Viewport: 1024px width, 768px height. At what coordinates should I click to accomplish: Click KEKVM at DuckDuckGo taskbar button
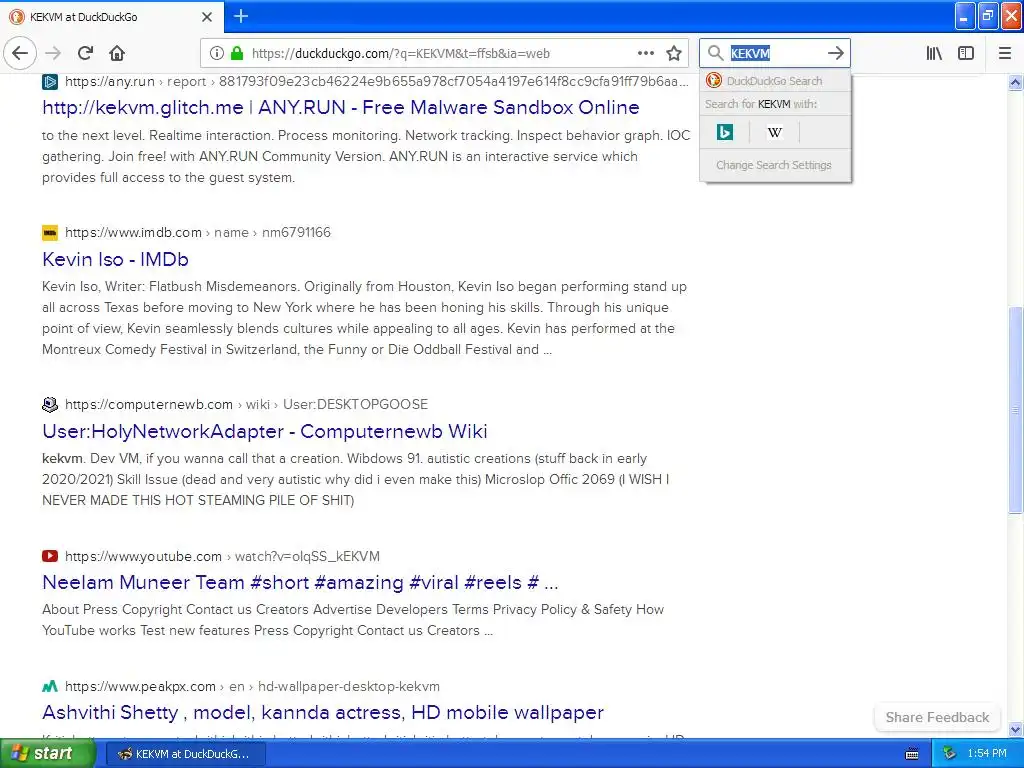pos(185,754)
